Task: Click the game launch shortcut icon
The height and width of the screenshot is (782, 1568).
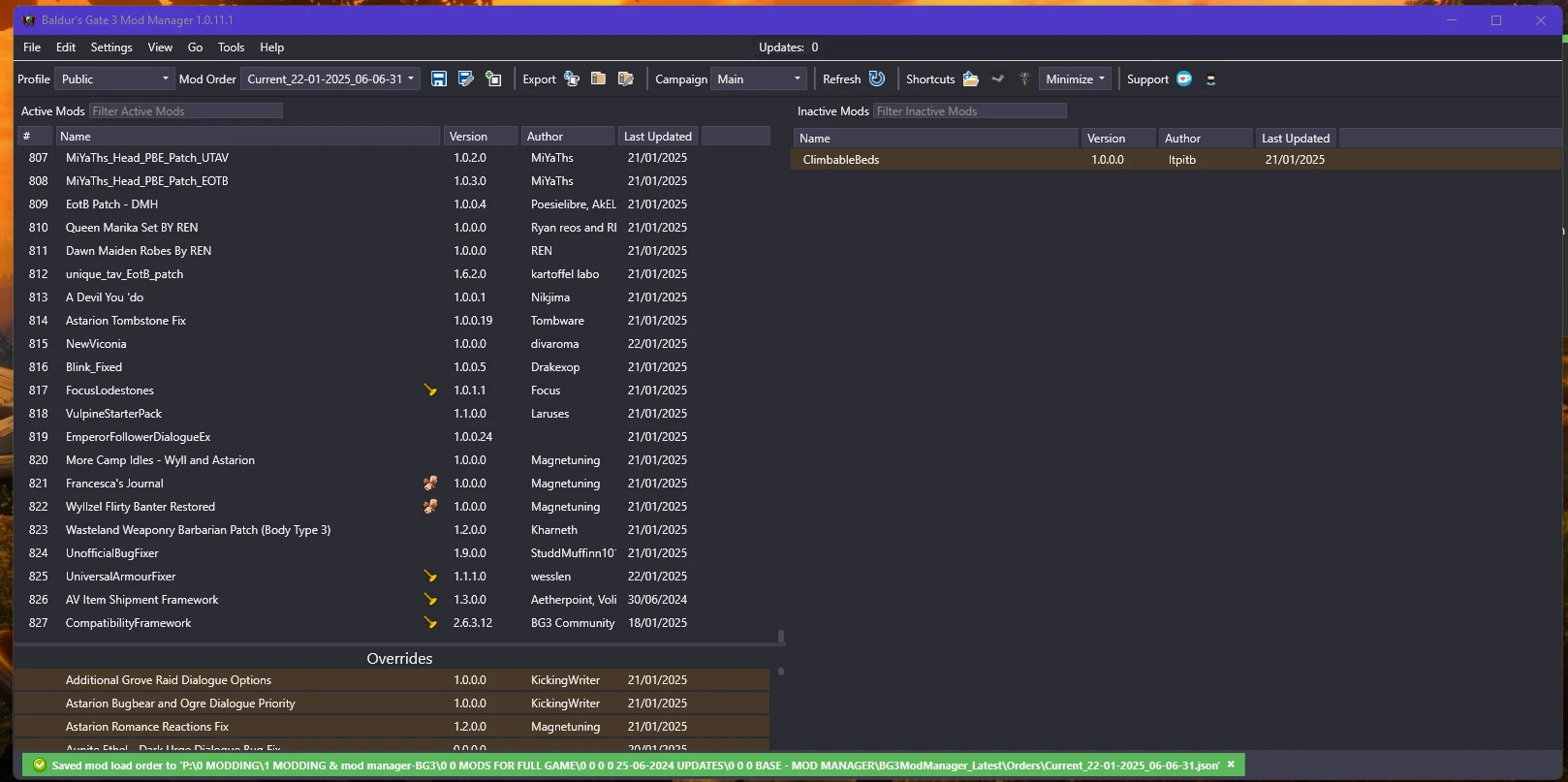Action: pyautogui.click(x=1024, y=78)
